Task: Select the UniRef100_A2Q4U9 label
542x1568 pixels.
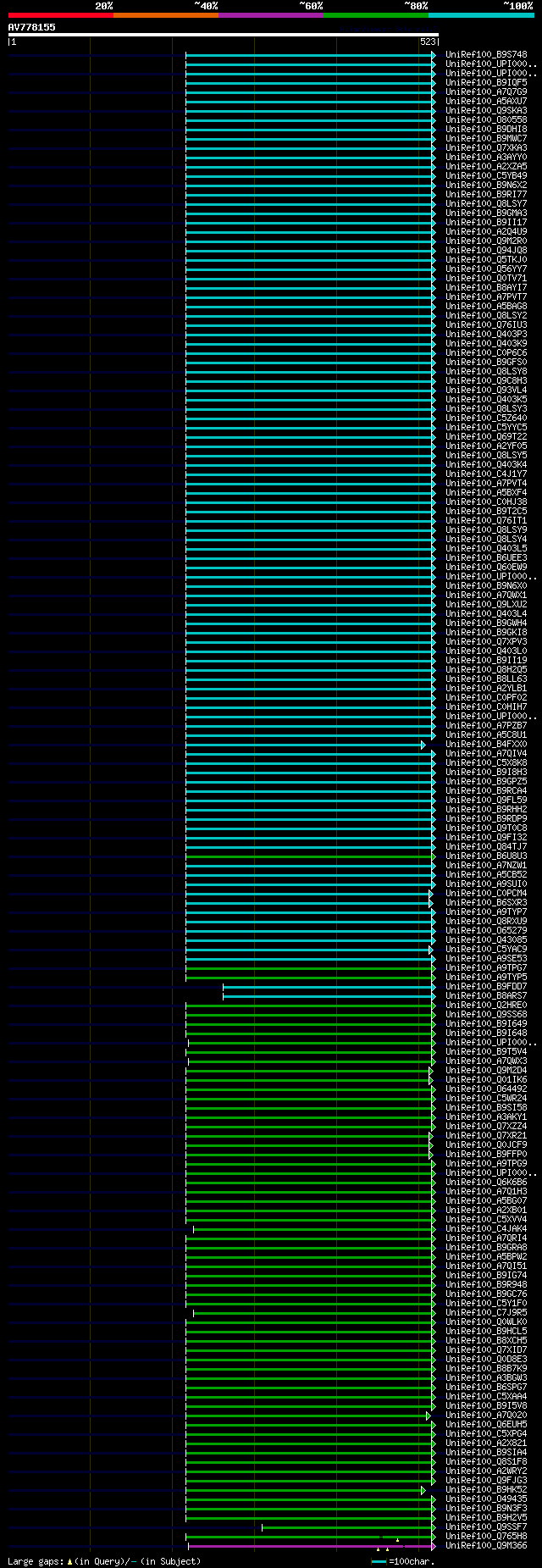Action: 486,232
